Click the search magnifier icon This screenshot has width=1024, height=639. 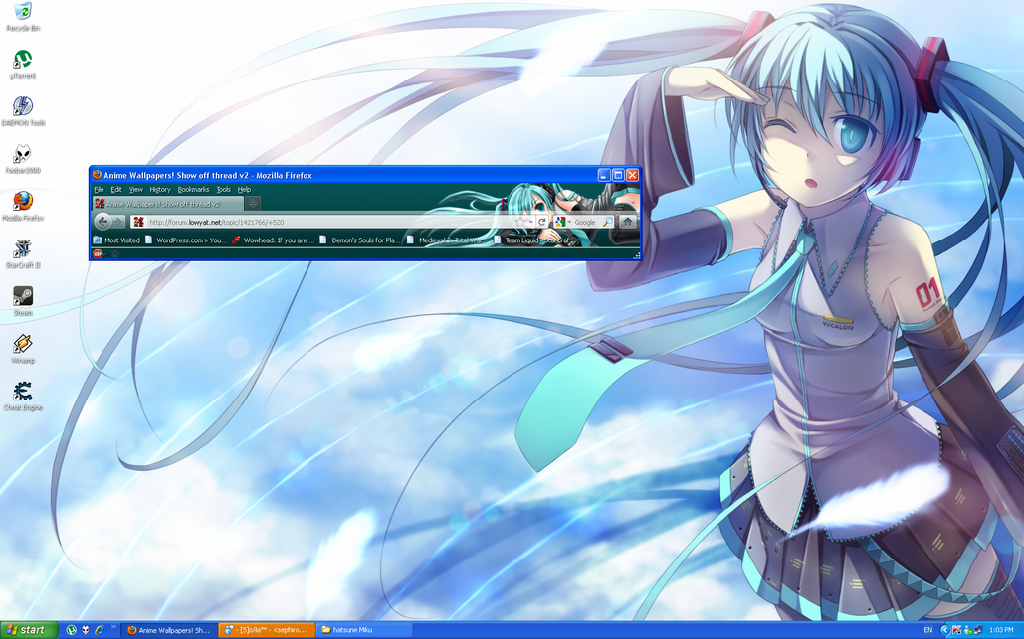click(607, 222)
